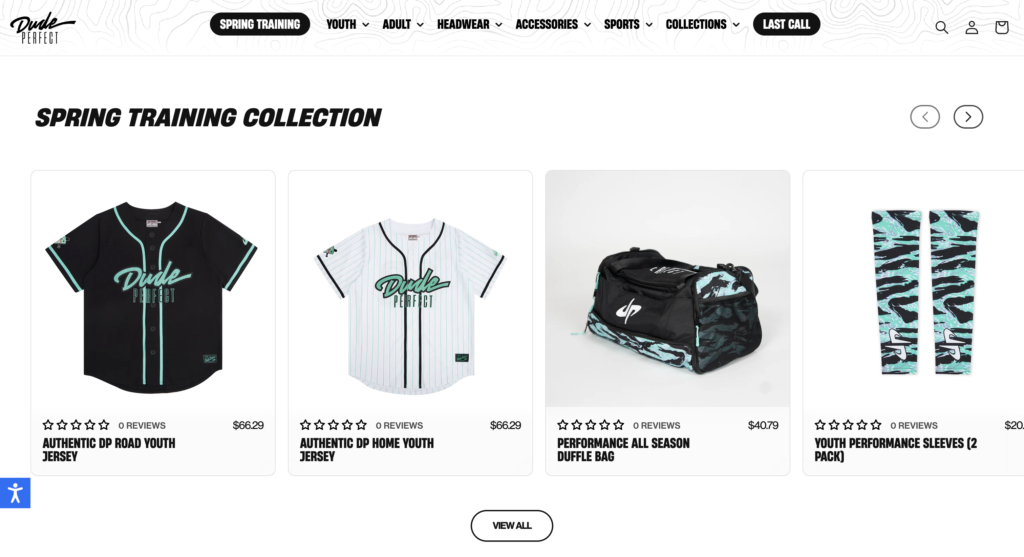The width and height of the screenshot is (1024, 557).
Task: Select the Spring Training pill button
Action: tap(260, 24)
